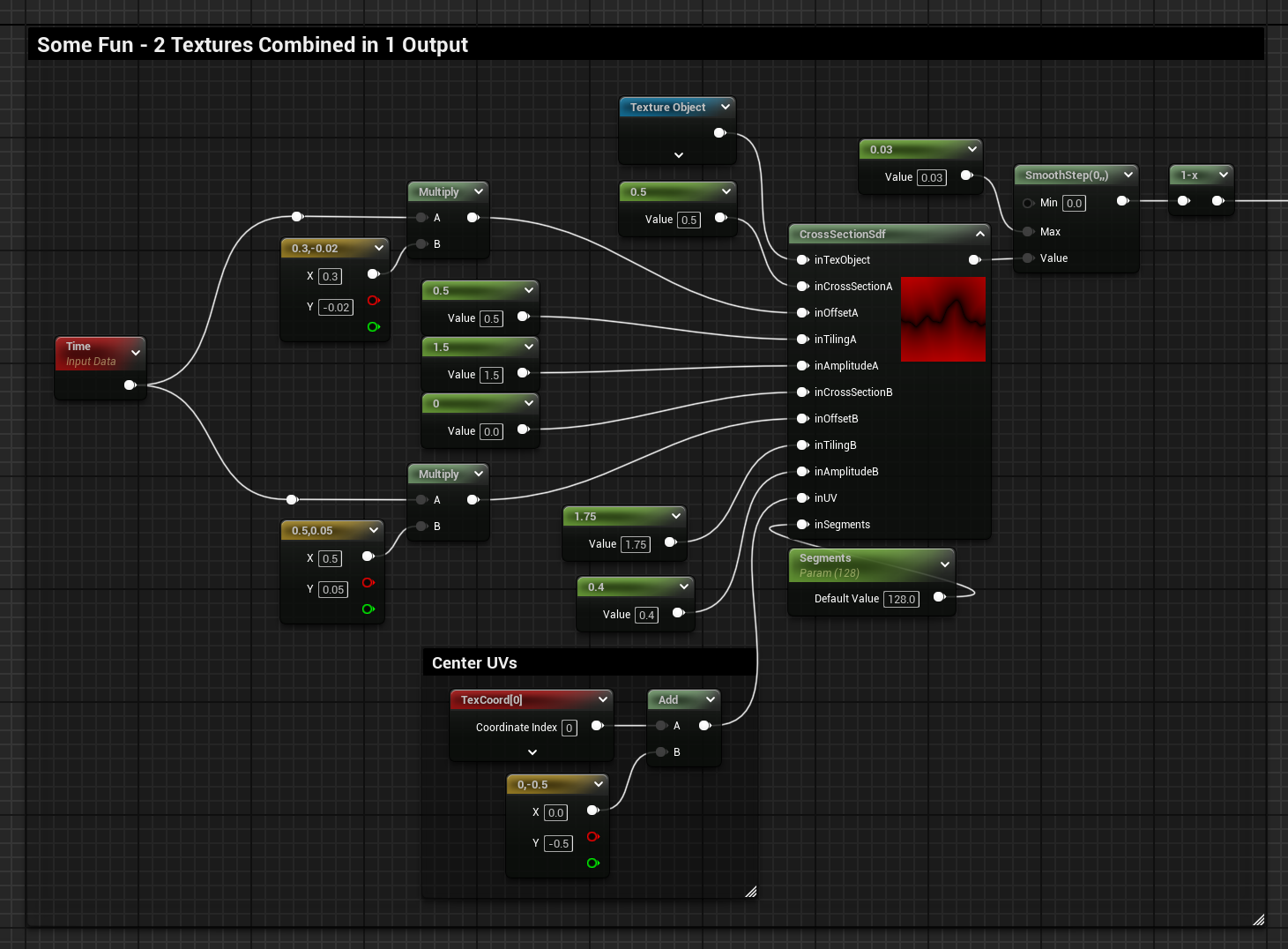Screen dimensions: 1288x949
Task: Open the SmoothStep node header dropdown arrow
Action: pyautogui.click(x=1128, y=175)
